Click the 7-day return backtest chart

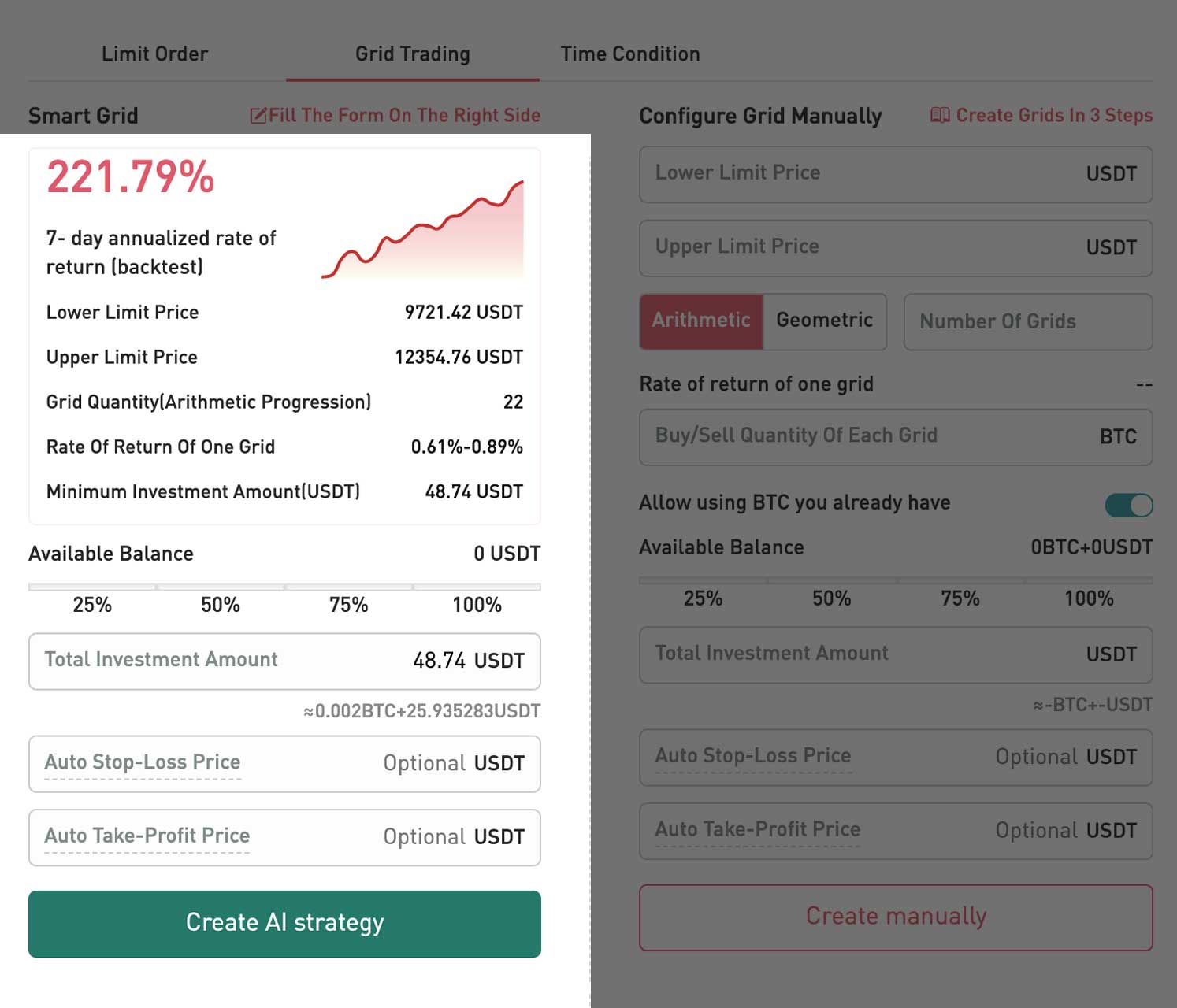423,230
